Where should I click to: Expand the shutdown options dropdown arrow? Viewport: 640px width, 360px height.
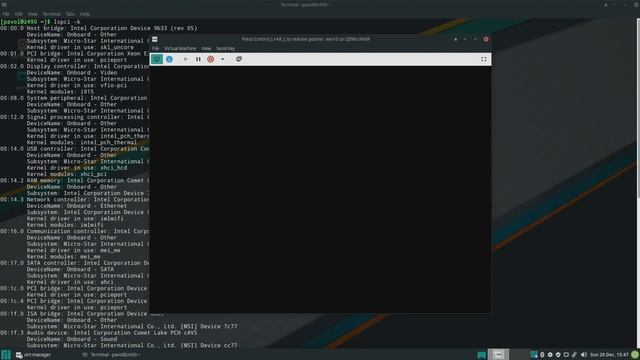pos(222,59)
